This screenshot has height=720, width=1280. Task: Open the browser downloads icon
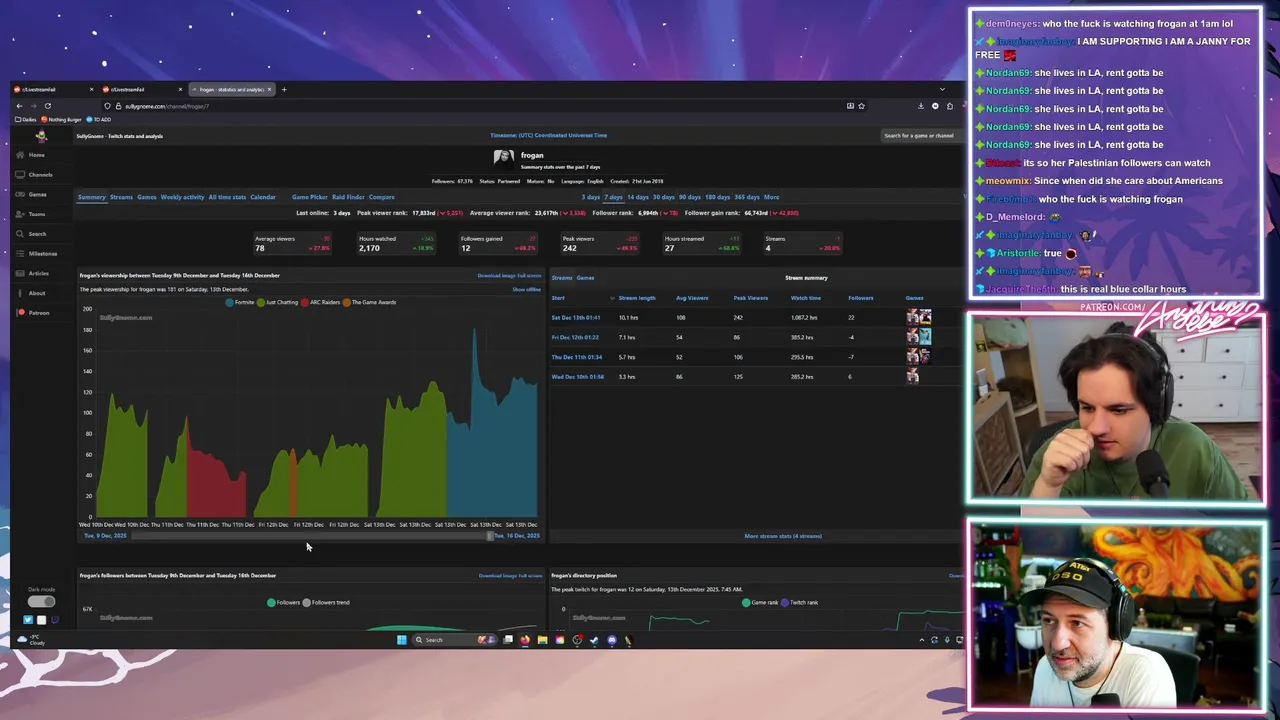click(921, 106)
